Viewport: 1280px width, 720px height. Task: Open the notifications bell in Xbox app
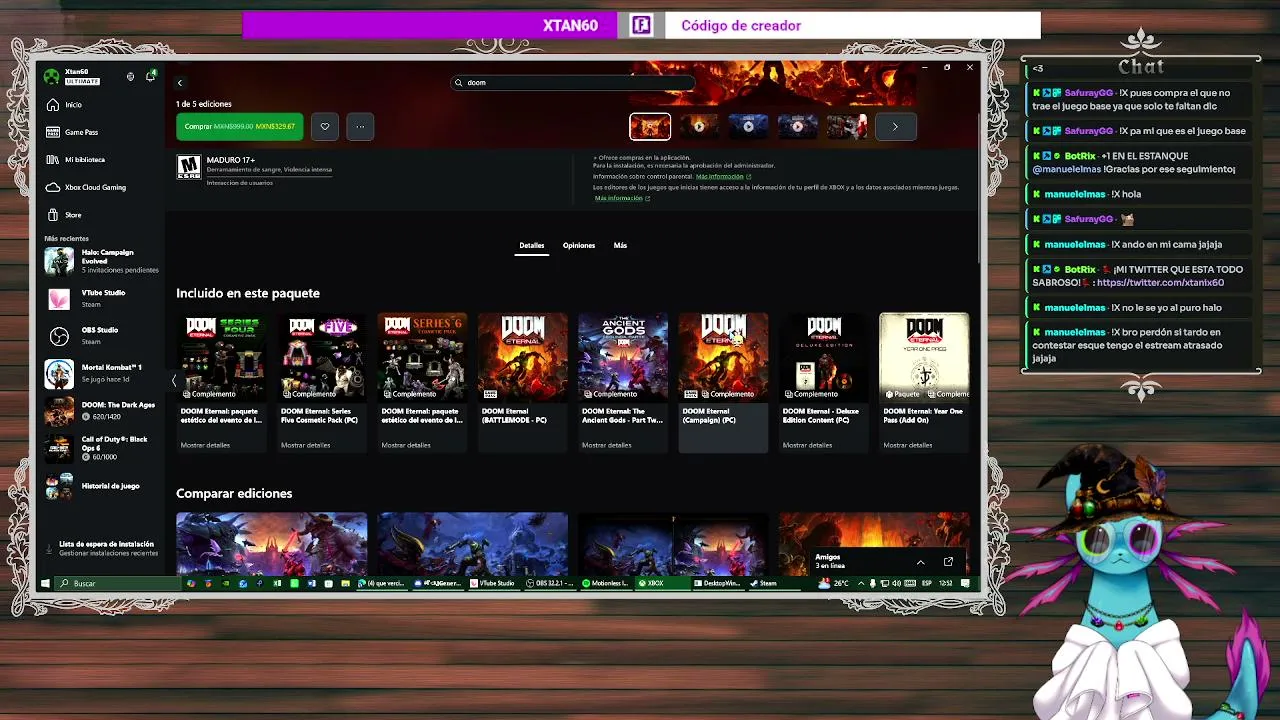151,76
